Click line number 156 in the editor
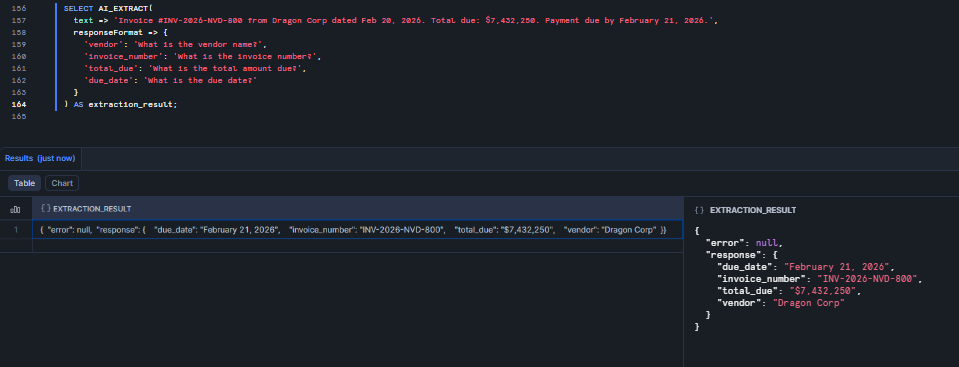959x367 pixels. coord(19,8)
